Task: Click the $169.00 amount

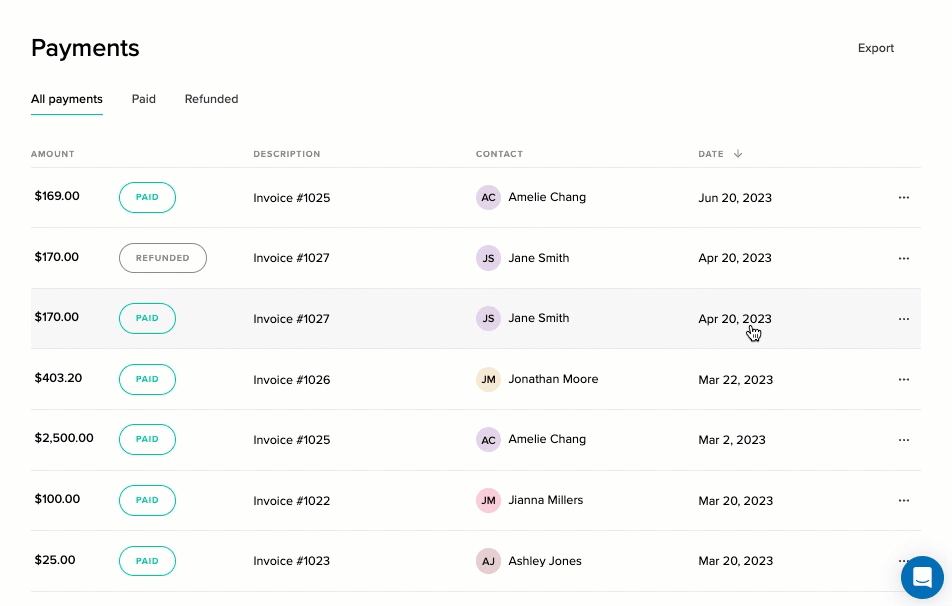Action: (x=57, y=196)
